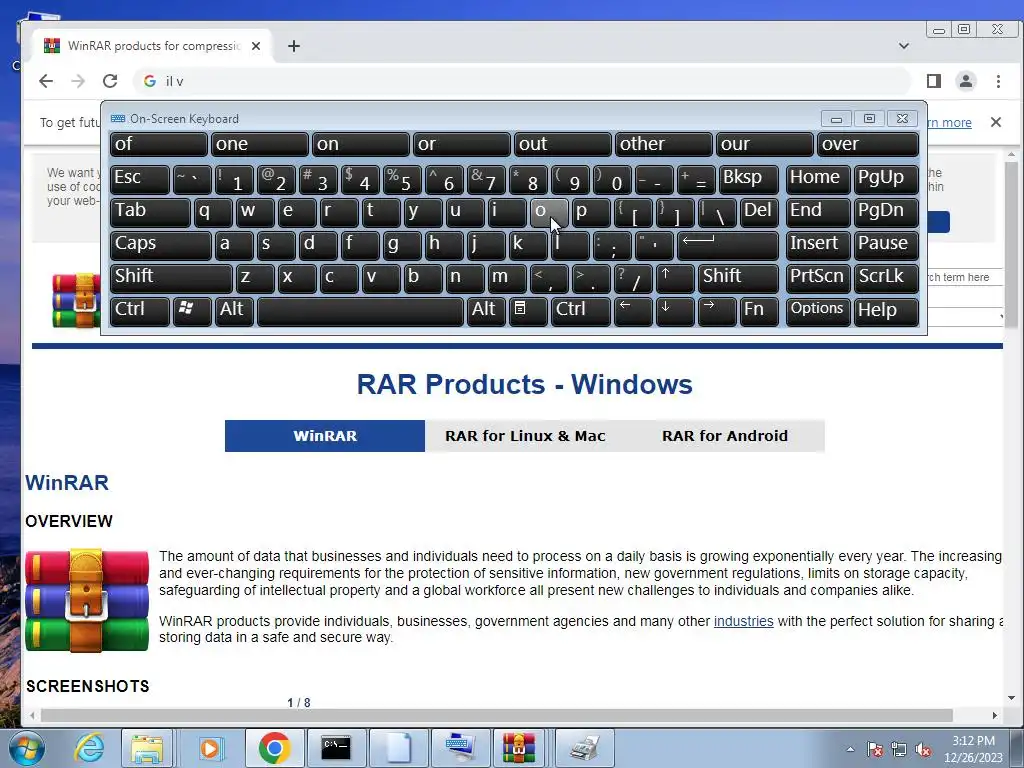Reload the page in Chrome
This screenshot has height=768, width=1024.
(110, 81)
